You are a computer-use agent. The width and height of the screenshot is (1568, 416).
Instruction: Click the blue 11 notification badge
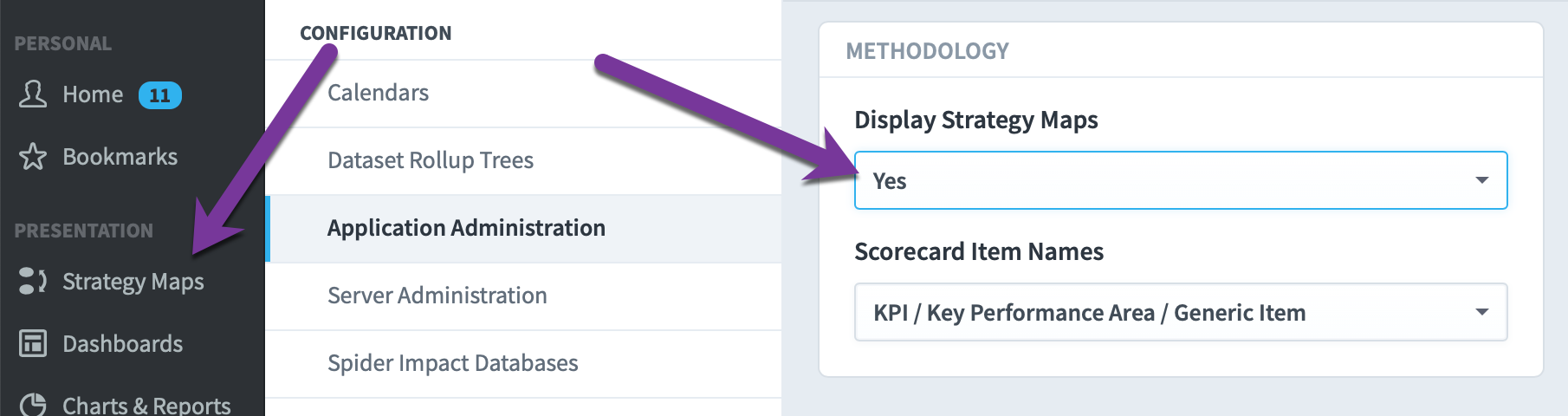160,94
